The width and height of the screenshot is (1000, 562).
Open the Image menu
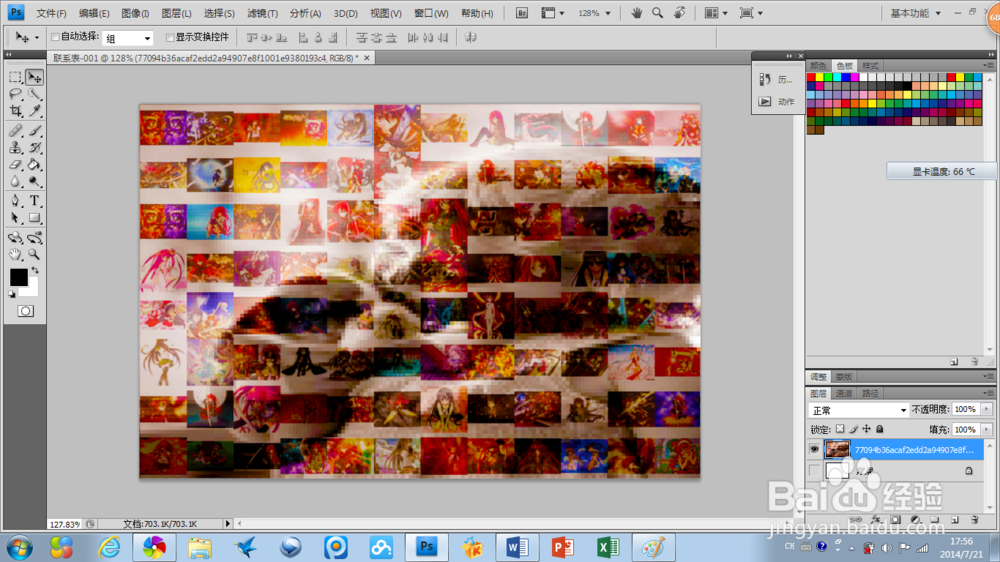point(135,13)
